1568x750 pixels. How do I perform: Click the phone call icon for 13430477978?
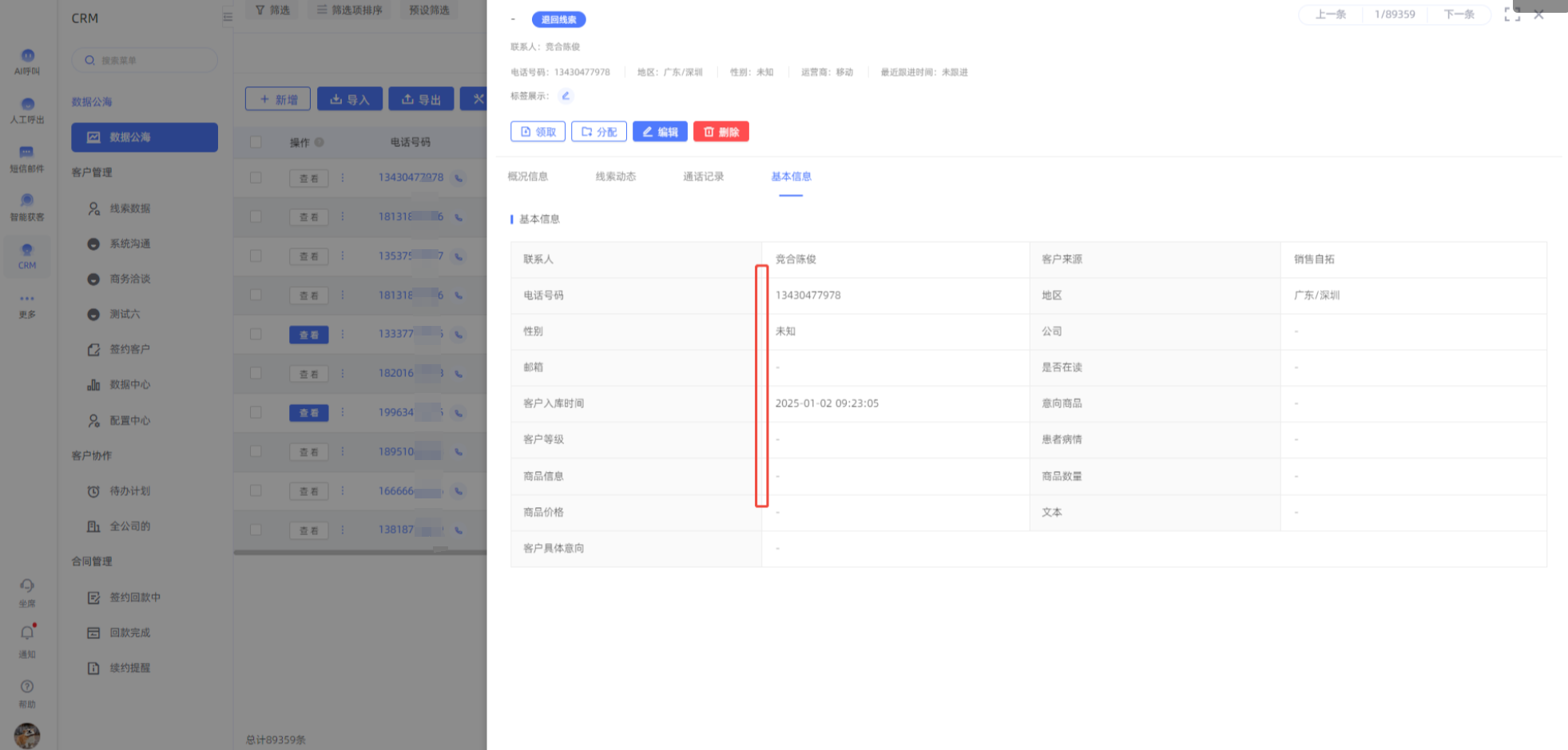pyautogui.click(x=459, y=178)
